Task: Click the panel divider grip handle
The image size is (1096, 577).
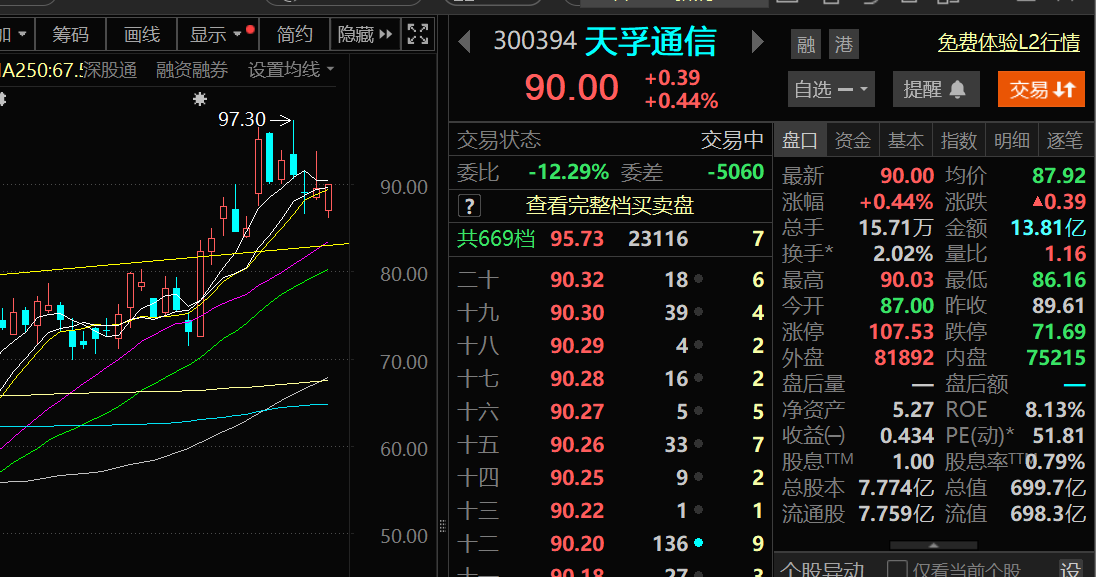Action: (x=442, y=526)
